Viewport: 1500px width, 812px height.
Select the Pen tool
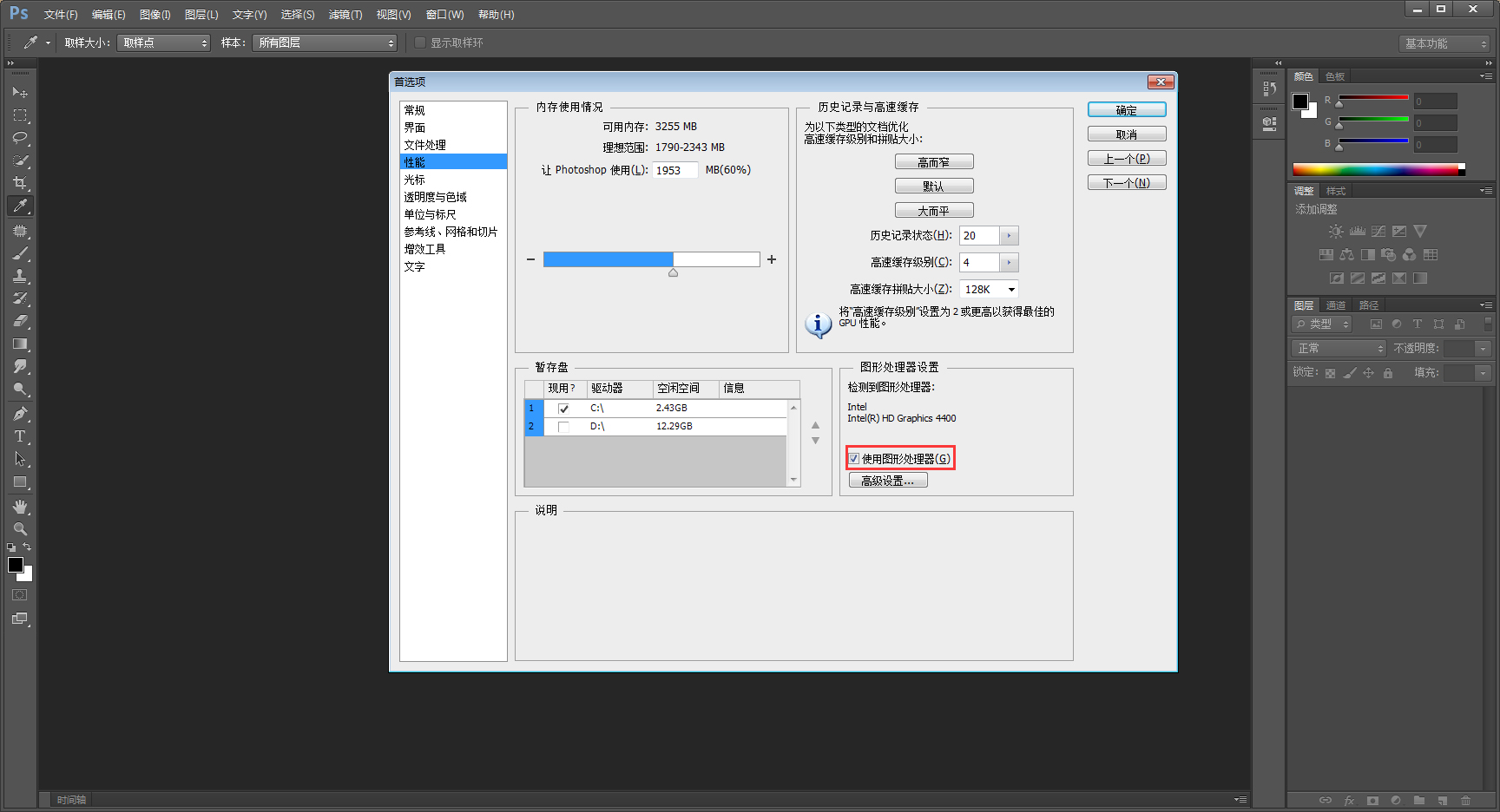click(x=21, y=414)
